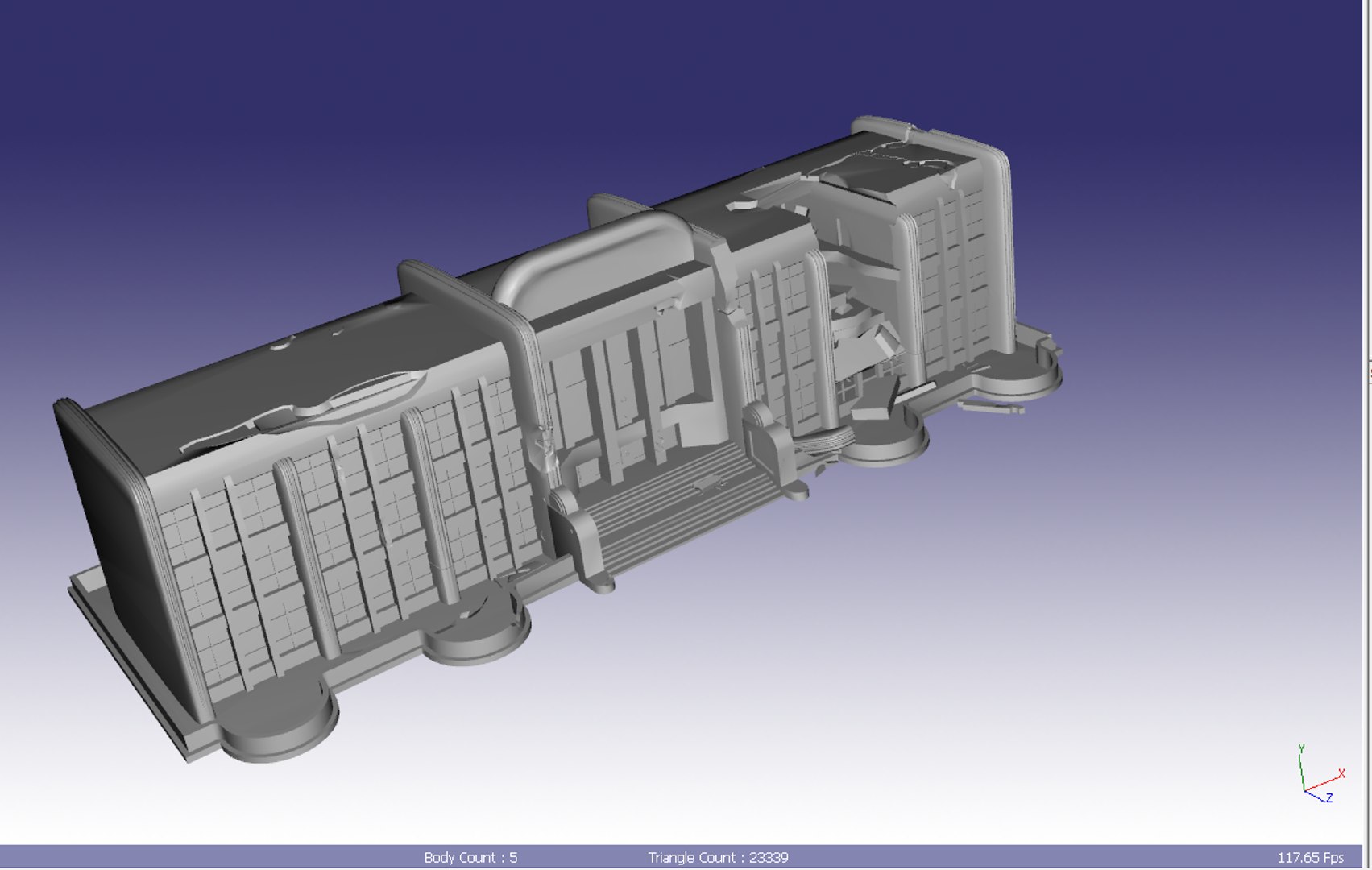Click the '117.65 Fps' frame rate readout
The width and height of the screenshot is (1372, 870).
[x=1310, y=858]
